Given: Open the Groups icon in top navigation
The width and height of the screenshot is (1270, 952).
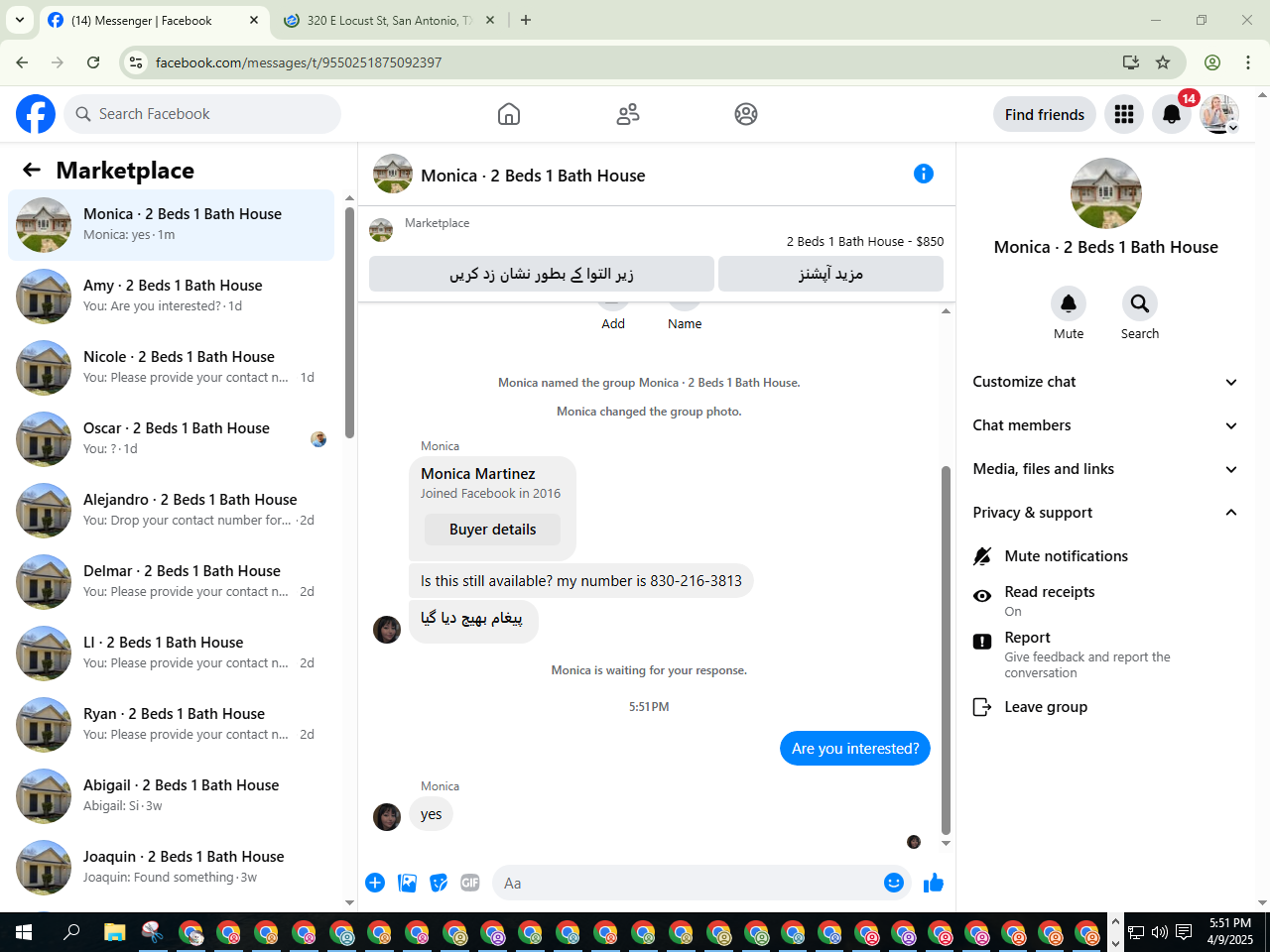Looking at the screenshot, I should click(746, 114).
